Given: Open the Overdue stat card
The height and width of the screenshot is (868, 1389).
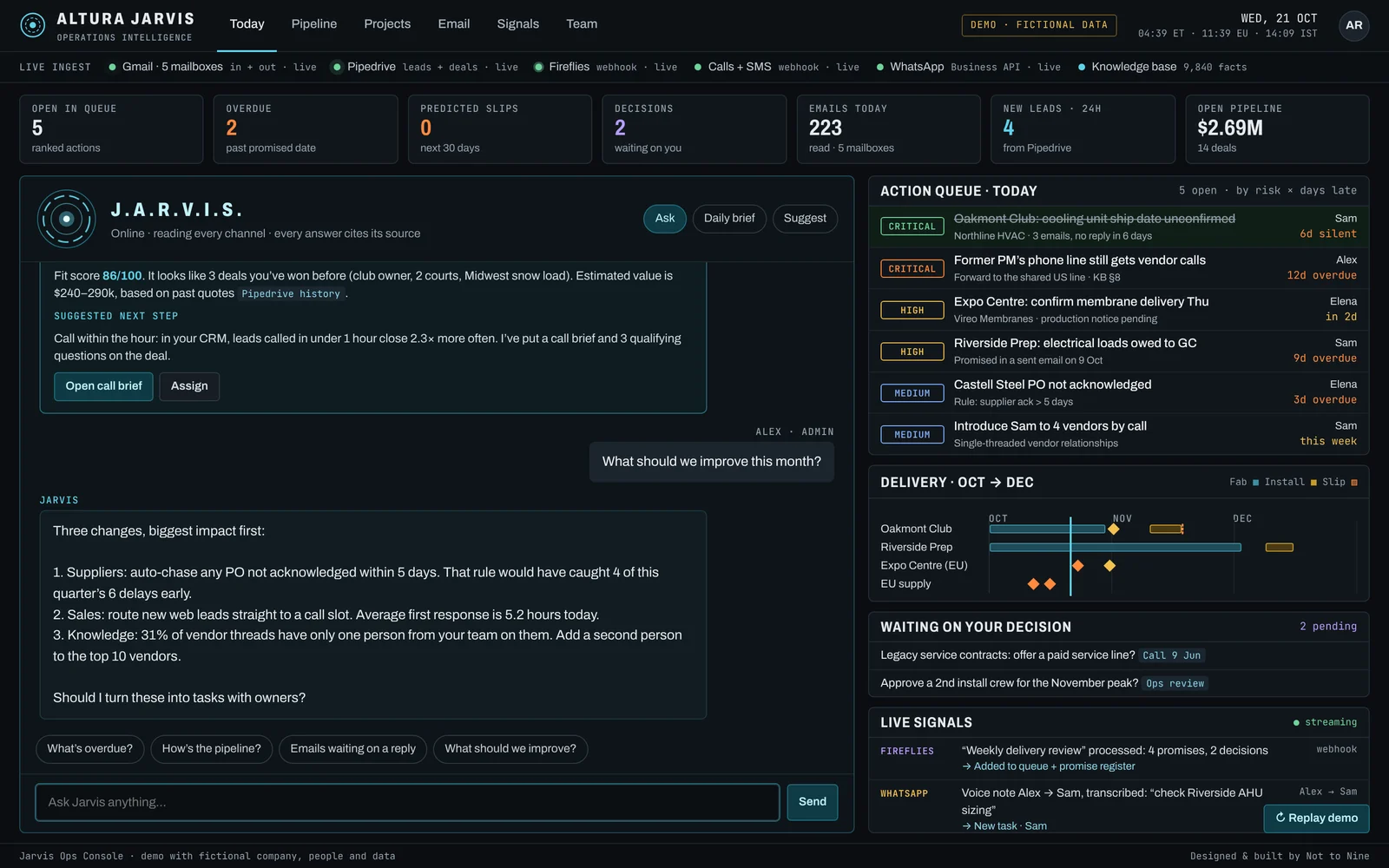Looking at the screenshot, I should click(x=306, y=128).
